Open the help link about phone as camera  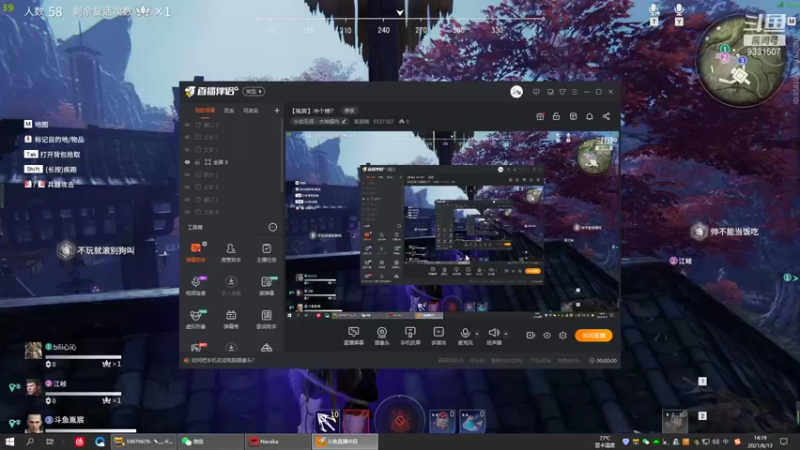click(222, 360)
